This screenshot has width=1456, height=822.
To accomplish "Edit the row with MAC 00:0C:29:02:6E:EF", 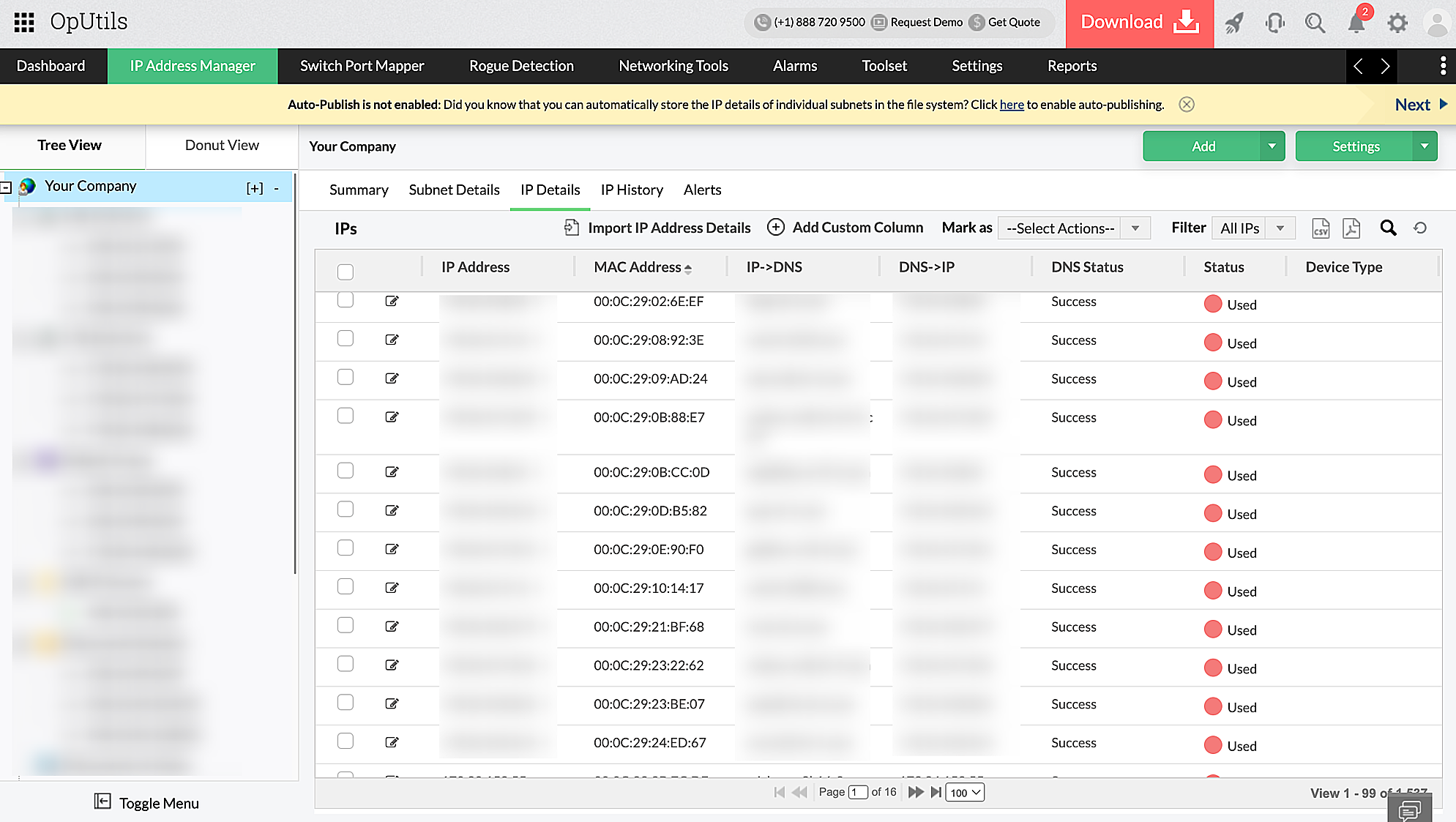I will point(392,301).
